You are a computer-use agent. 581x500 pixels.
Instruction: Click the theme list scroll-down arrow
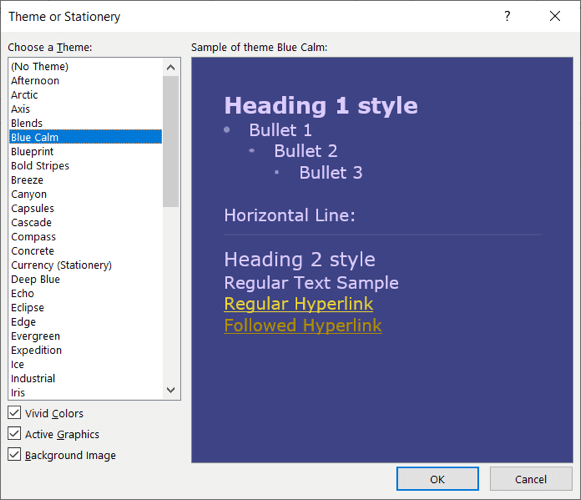point(171,390)
